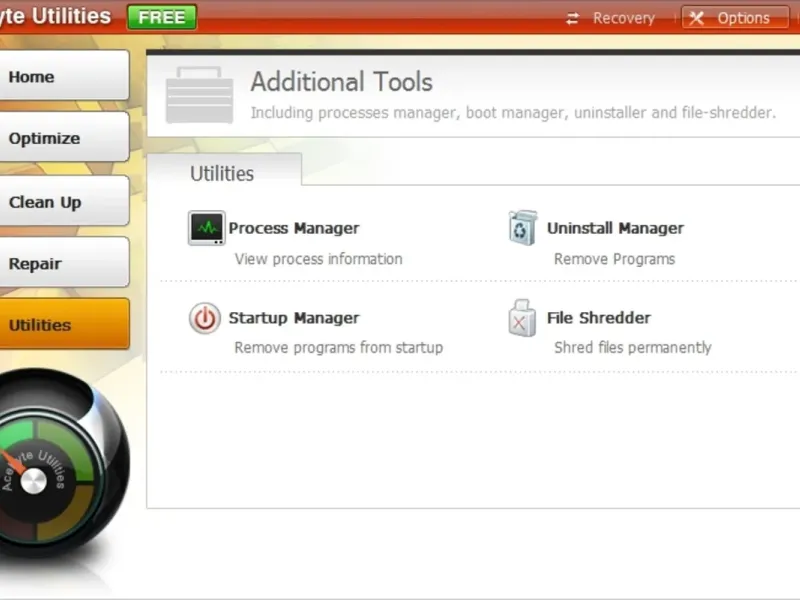Switch to the Clean Up section
This screenshot has width=800, height=600.
64,201
